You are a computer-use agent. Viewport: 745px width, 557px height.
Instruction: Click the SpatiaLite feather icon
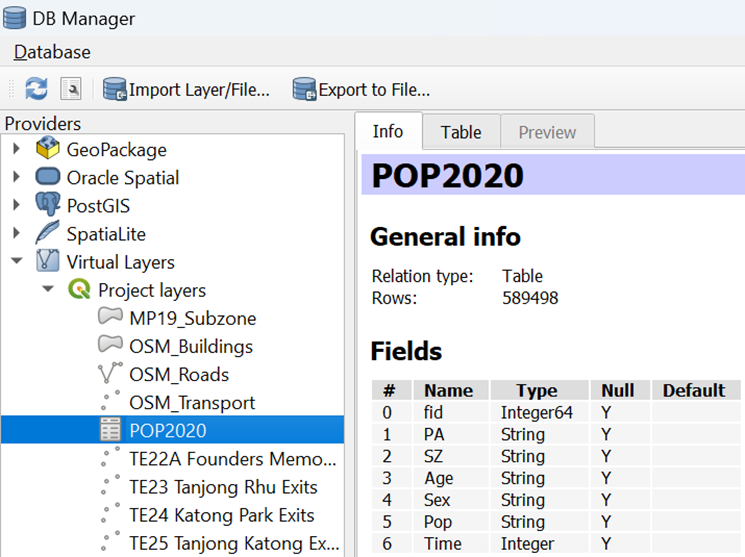pyautogui.click(x=47, y=234)
